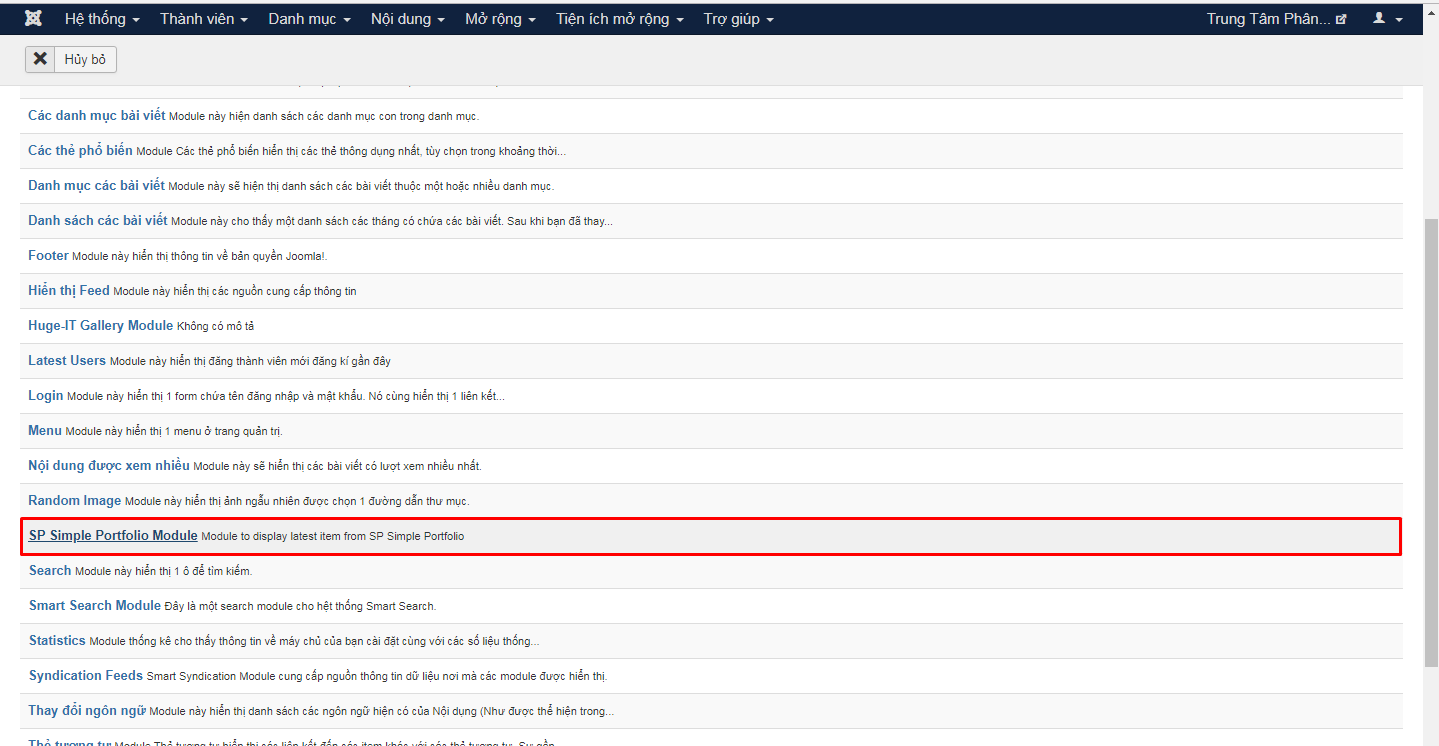Select the SP Simple Portfolio Module
Image resolution: width=1439 pixels, height=746 pixels.
point(113,535)
